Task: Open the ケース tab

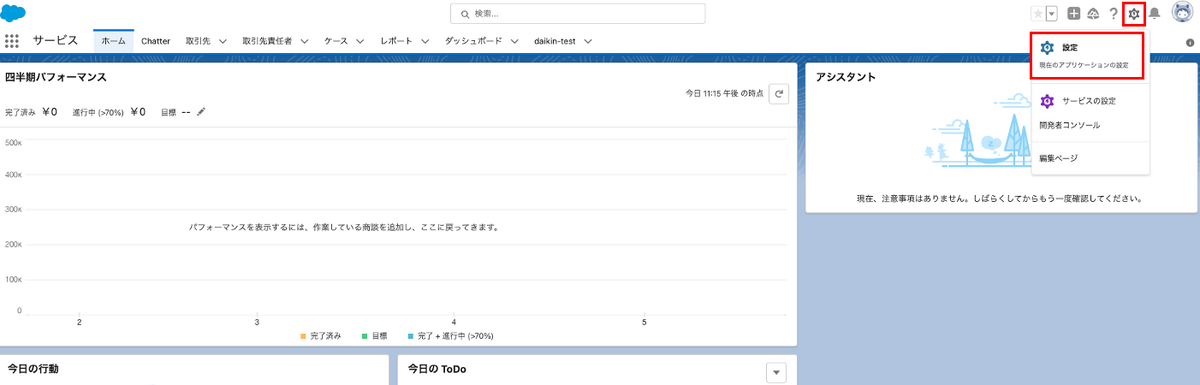Action: (x=337, y=41)
